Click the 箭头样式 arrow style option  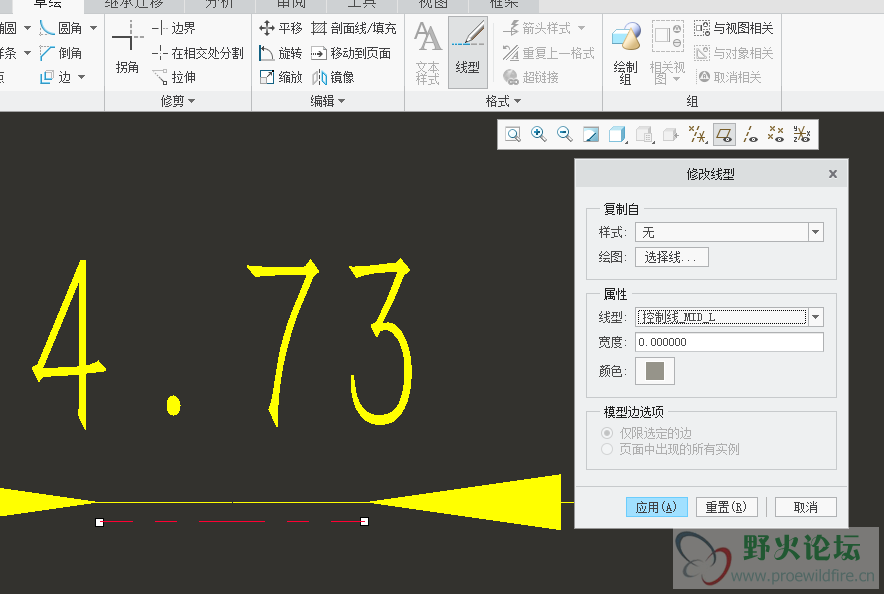coord(538,28)
